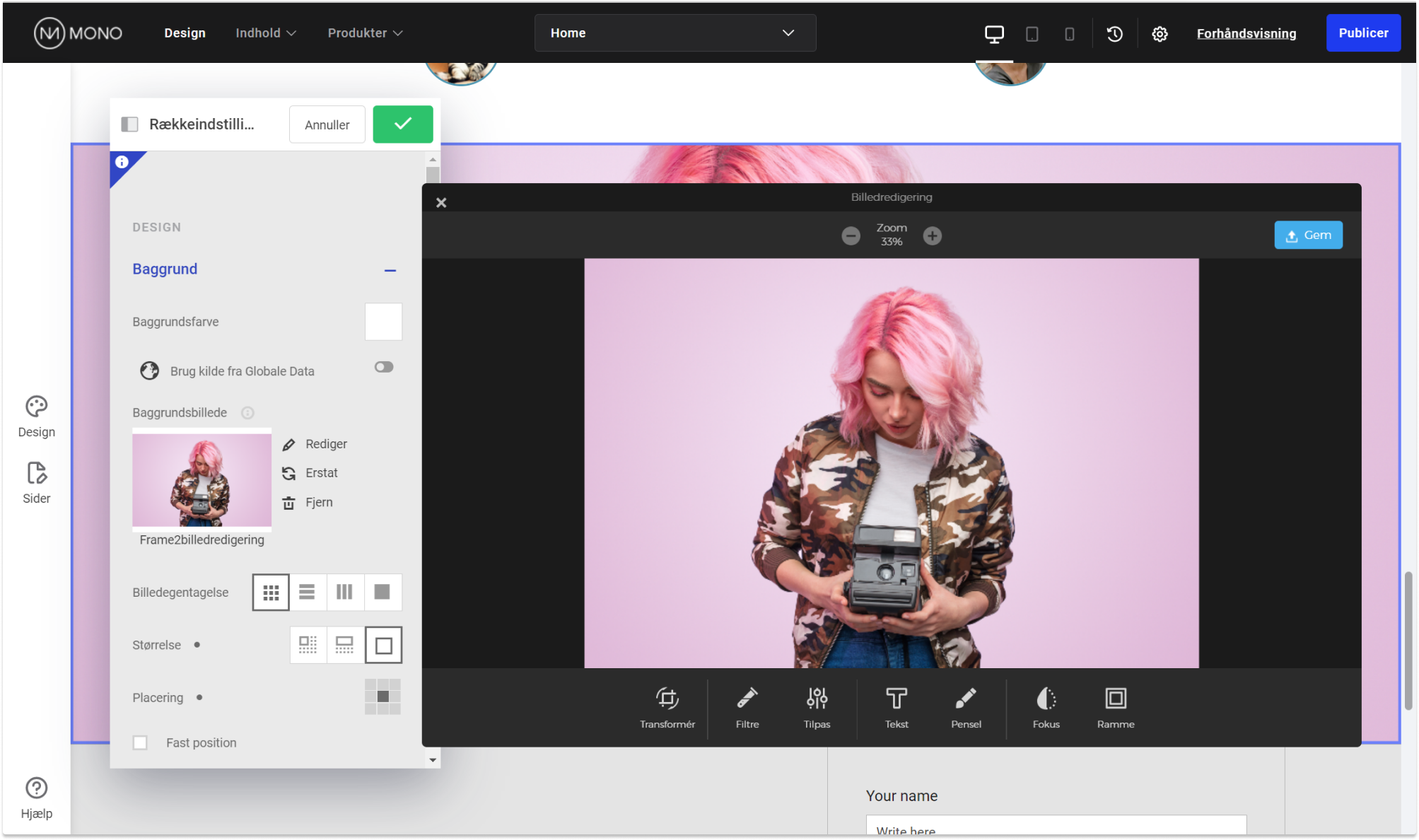Pick the Pensel brush tool
Image resolution: width=1419 pixels, height=840 pixels.
pos(966,707)
